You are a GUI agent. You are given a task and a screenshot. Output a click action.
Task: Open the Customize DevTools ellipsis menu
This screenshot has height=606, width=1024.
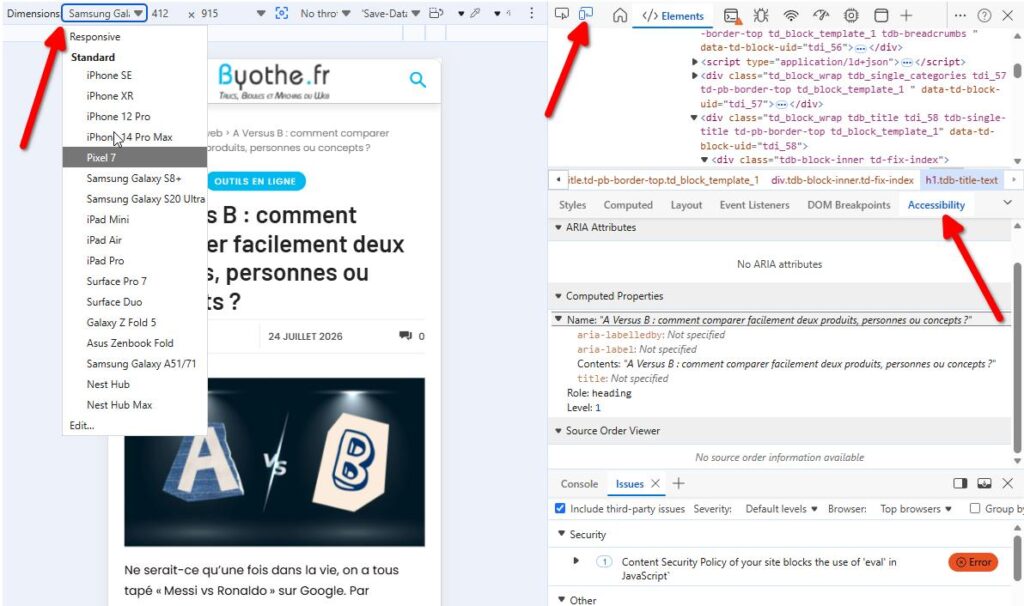coord(959,15)
